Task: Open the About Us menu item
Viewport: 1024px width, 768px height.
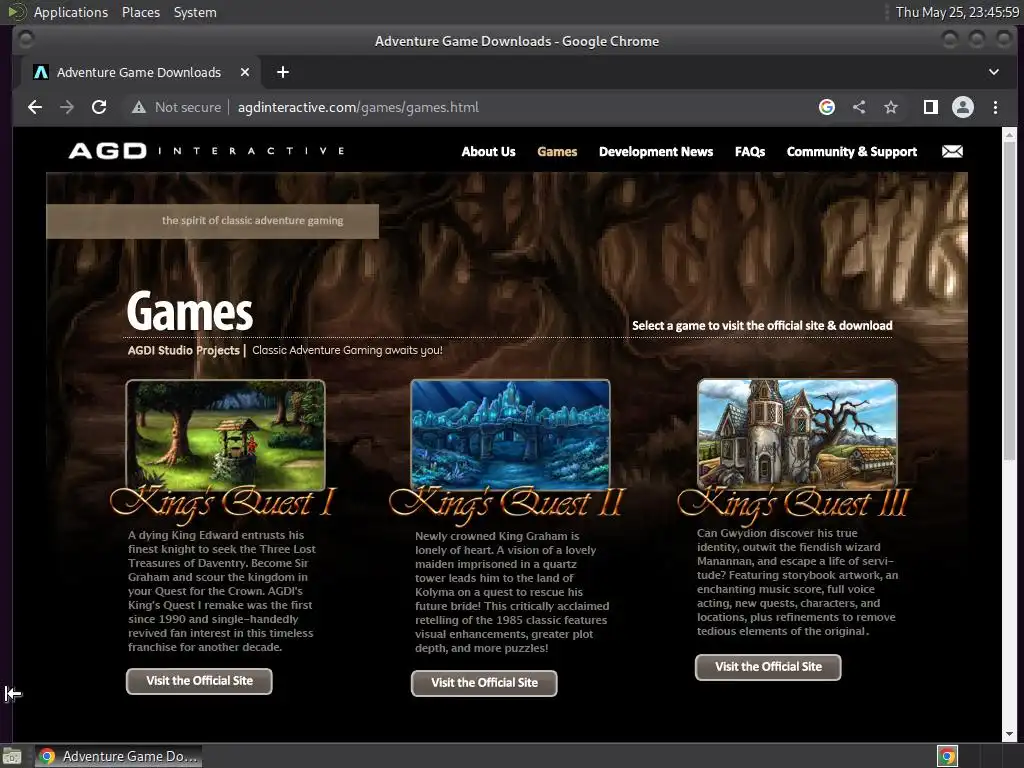Action: click(x=488, y=152)
